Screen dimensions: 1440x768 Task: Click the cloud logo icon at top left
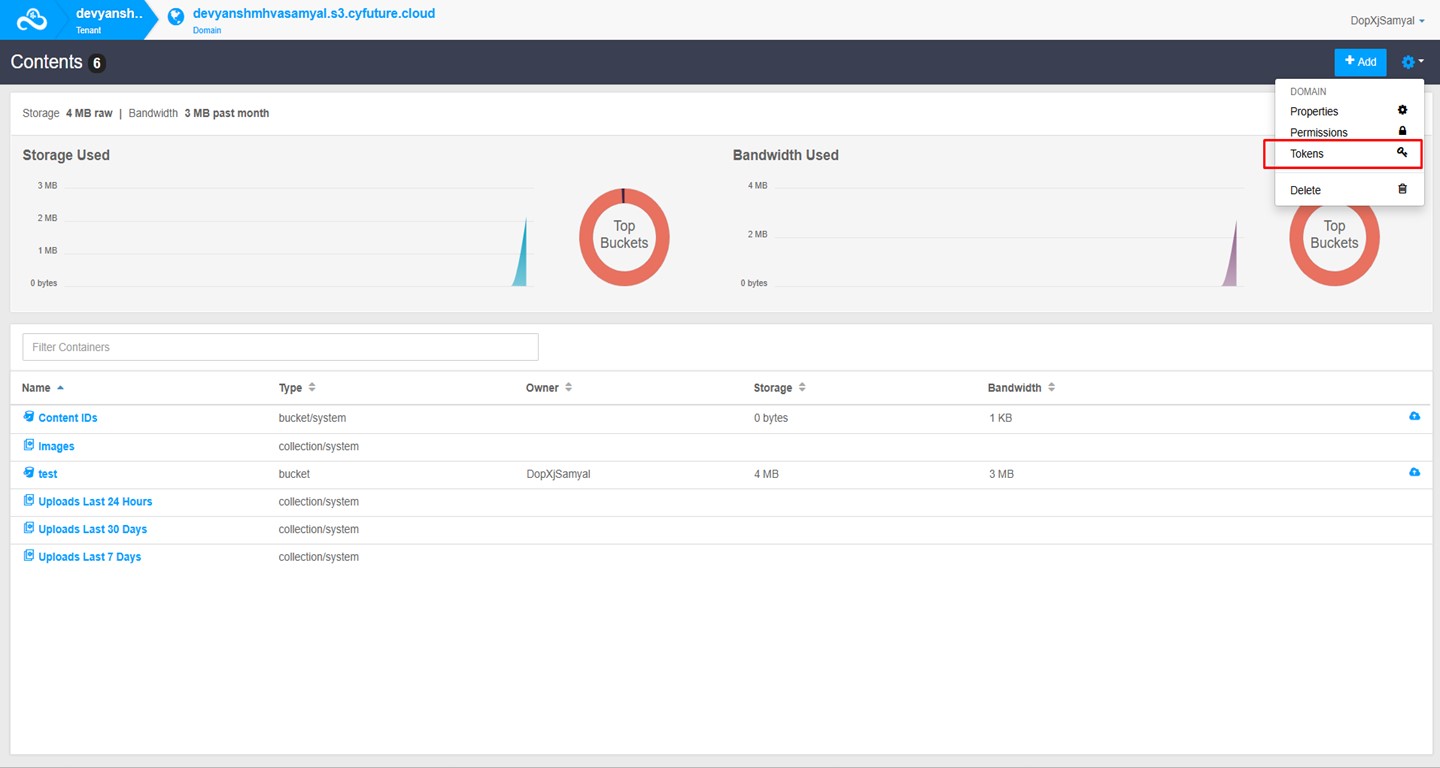coord(32,19)
